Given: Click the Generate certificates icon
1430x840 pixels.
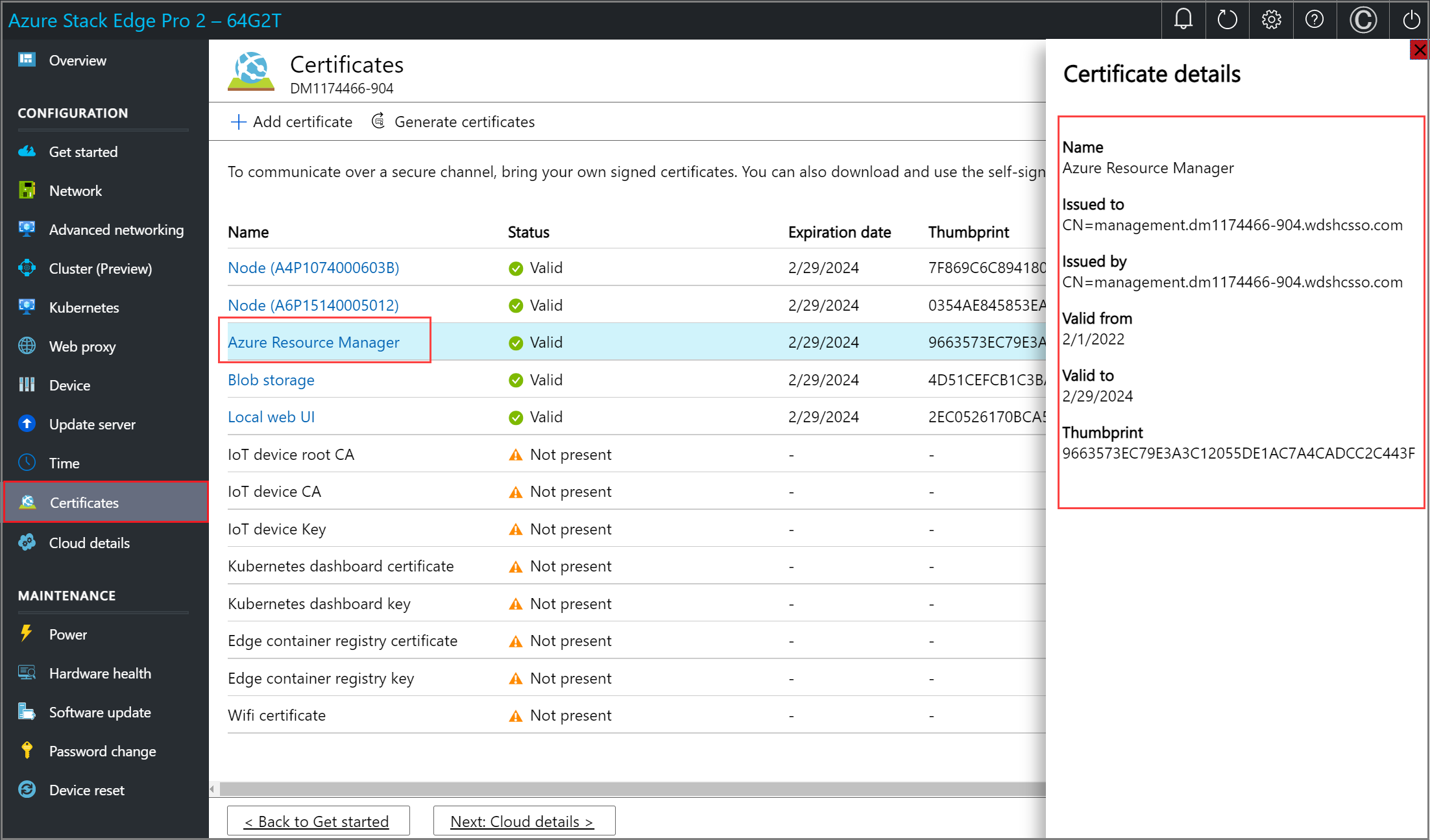Looking at the screenshot, I should 378,121.
